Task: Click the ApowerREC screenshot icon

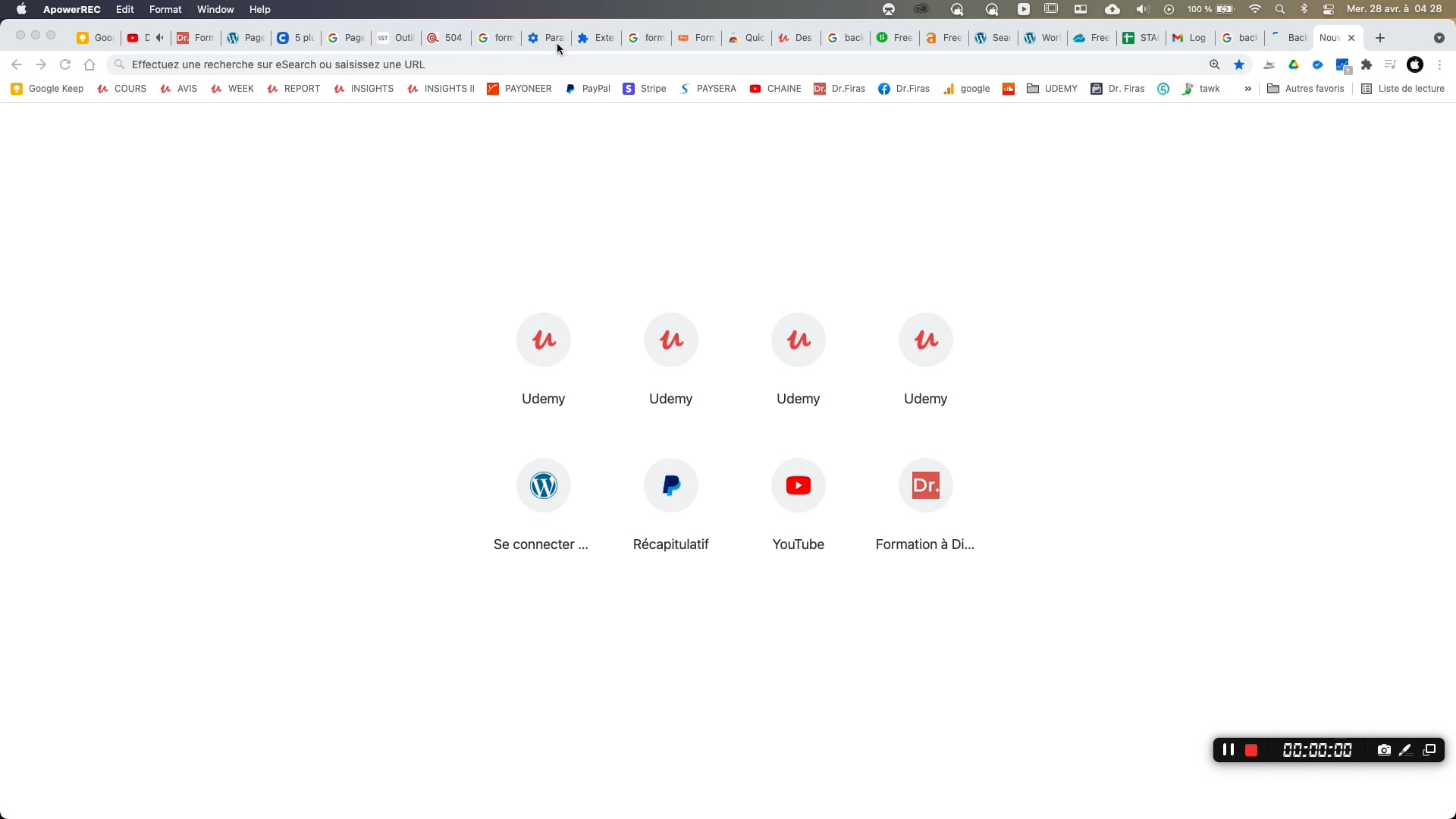Action: (1385, 750)
